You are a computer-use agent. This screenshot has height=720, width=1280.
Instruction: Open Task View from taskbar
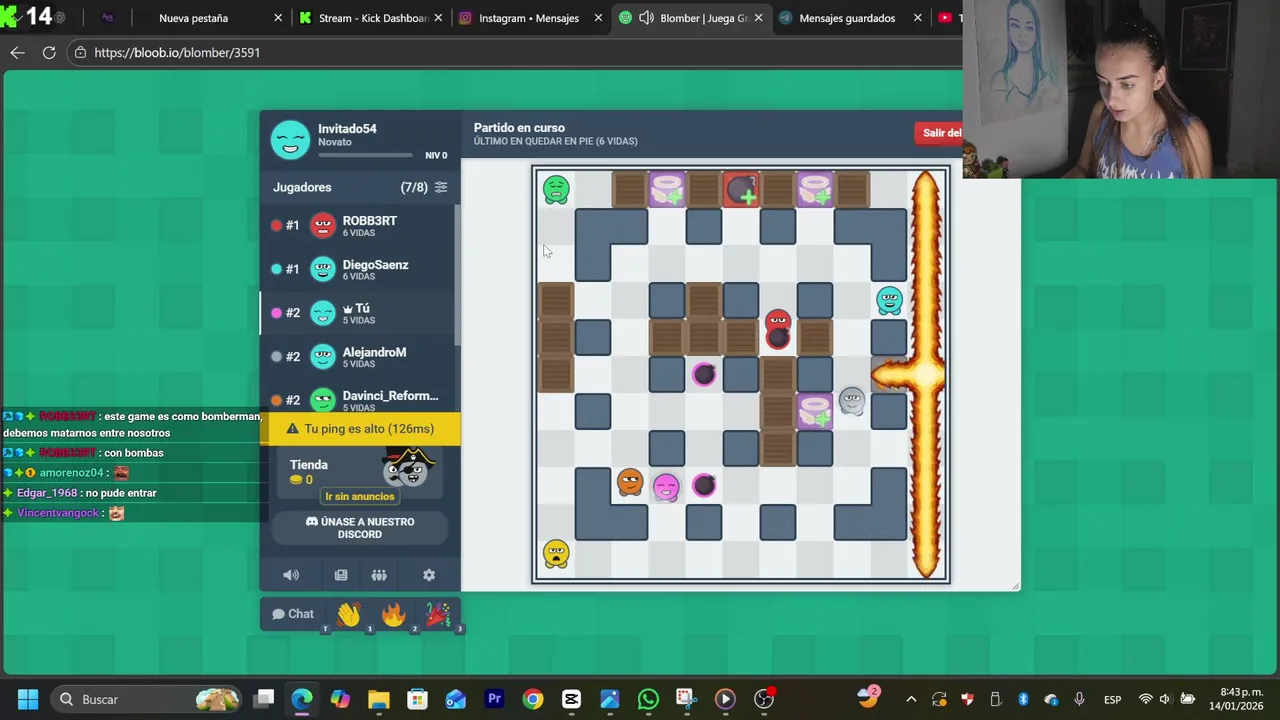pyautogui.click(x=264, y=699)
